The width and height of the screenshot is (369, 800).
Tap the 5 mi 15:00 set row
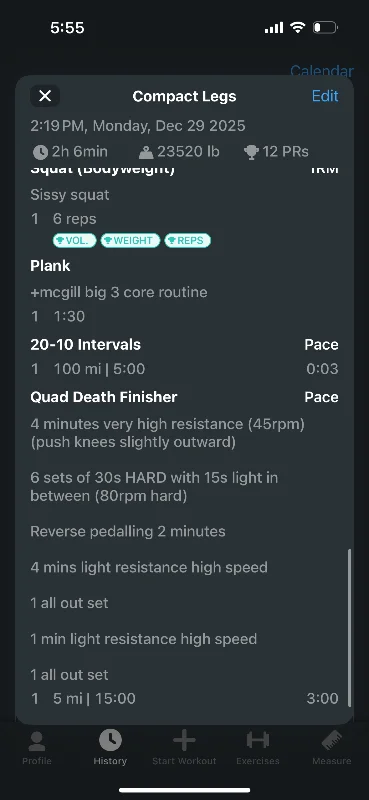(x=184, y=698)
